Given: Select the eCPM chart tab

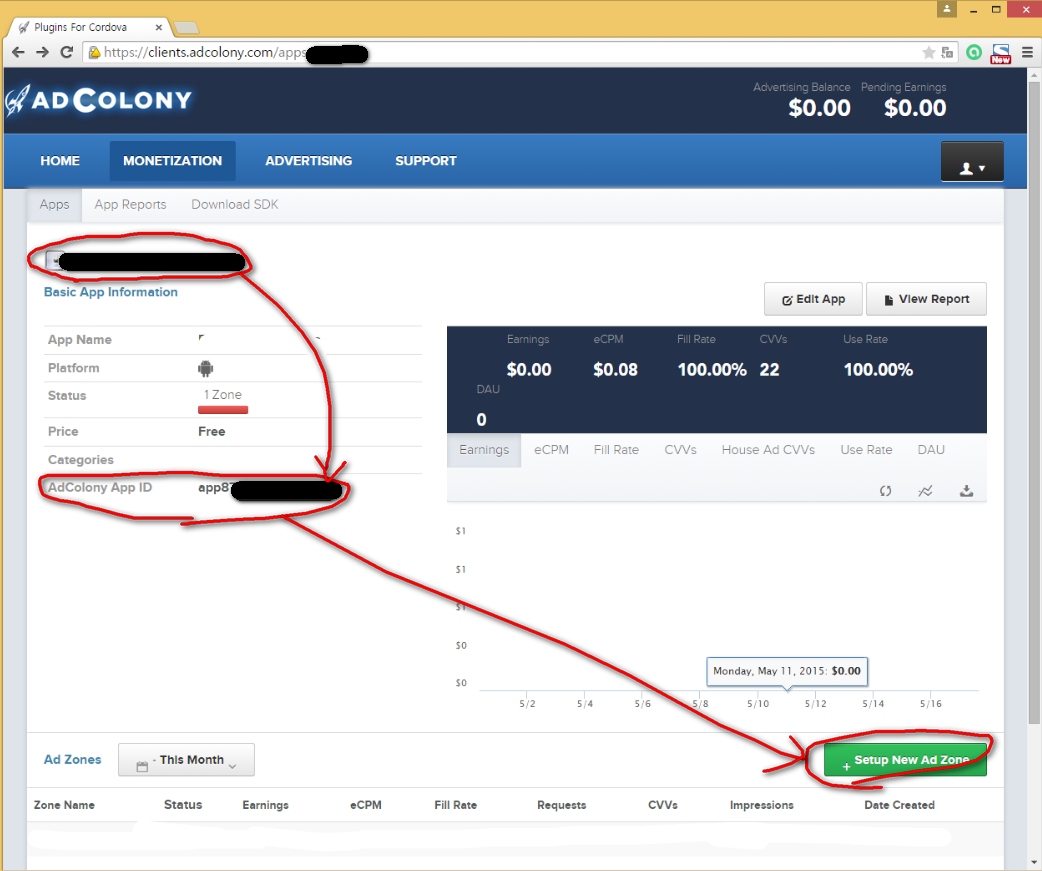Looking at the screenshot, I should pos(551,450).
